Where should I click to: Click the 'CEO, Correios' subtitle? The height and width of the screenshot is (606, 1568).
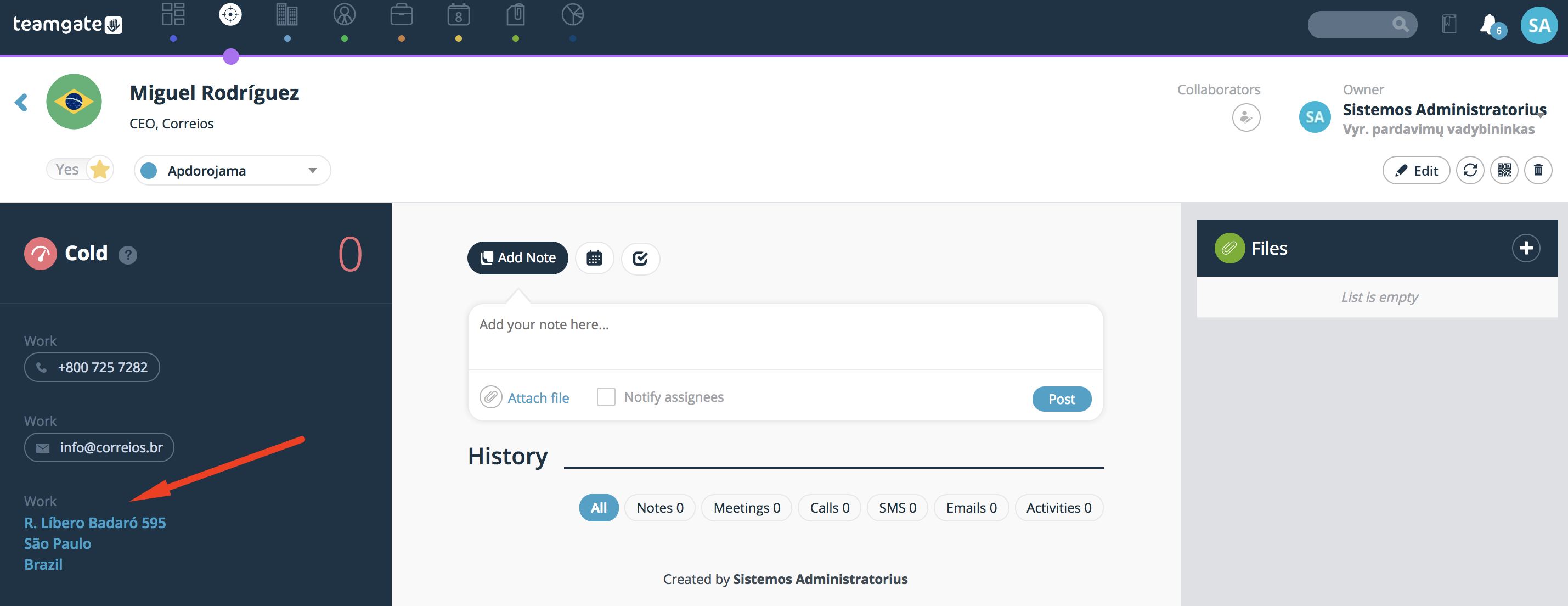click(x=172, y=124)
